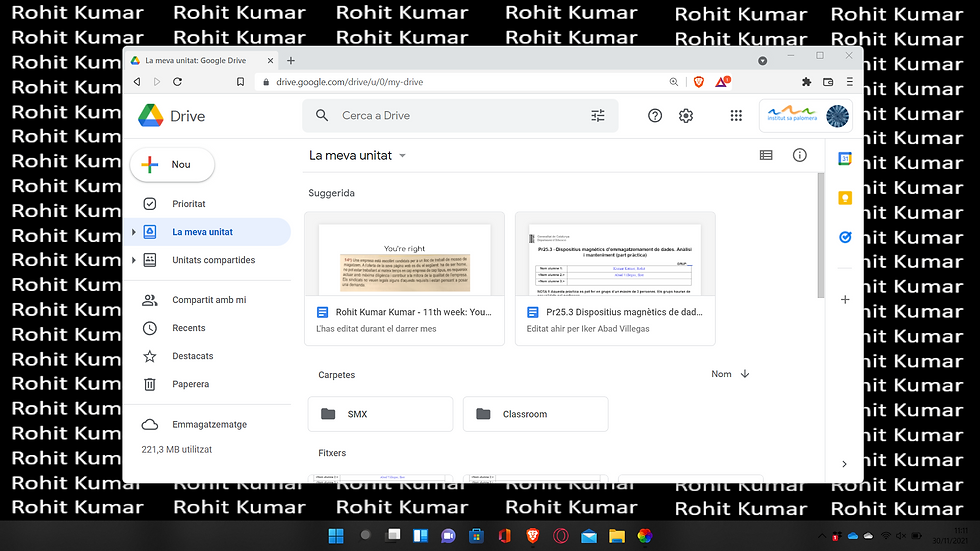This screenshot has width=980, height=551.
Task: Open Emmagatzematge storage page
Action: [x=208, y=424]
